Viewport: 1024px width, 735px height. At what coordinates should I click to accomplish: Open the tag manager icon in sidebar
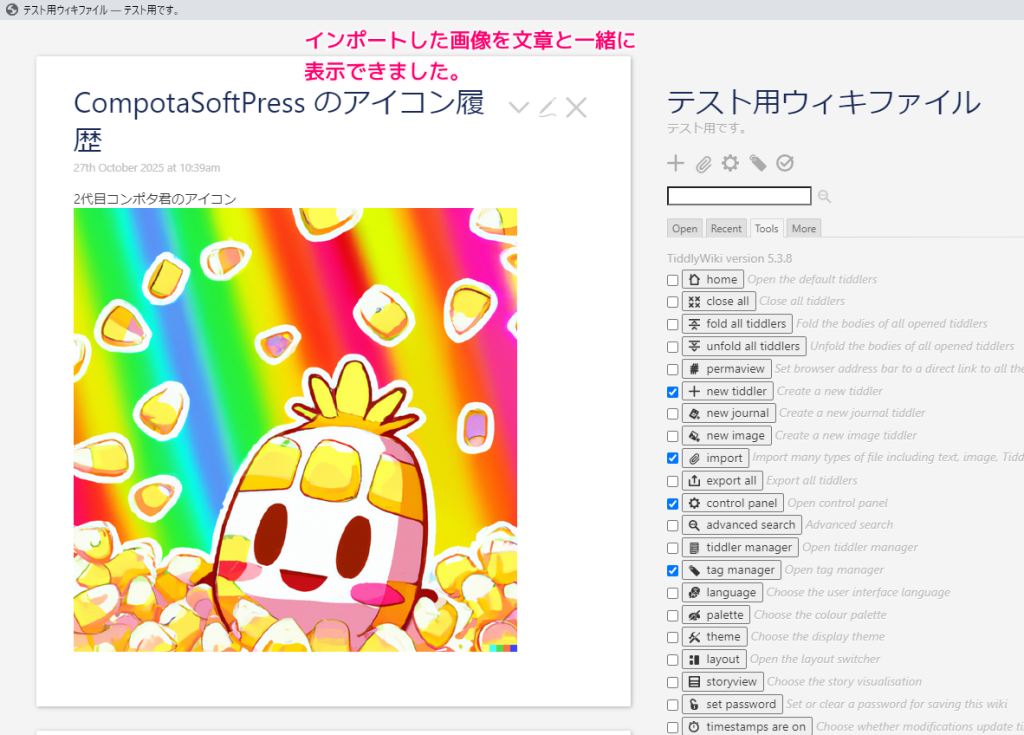[757, 163]
